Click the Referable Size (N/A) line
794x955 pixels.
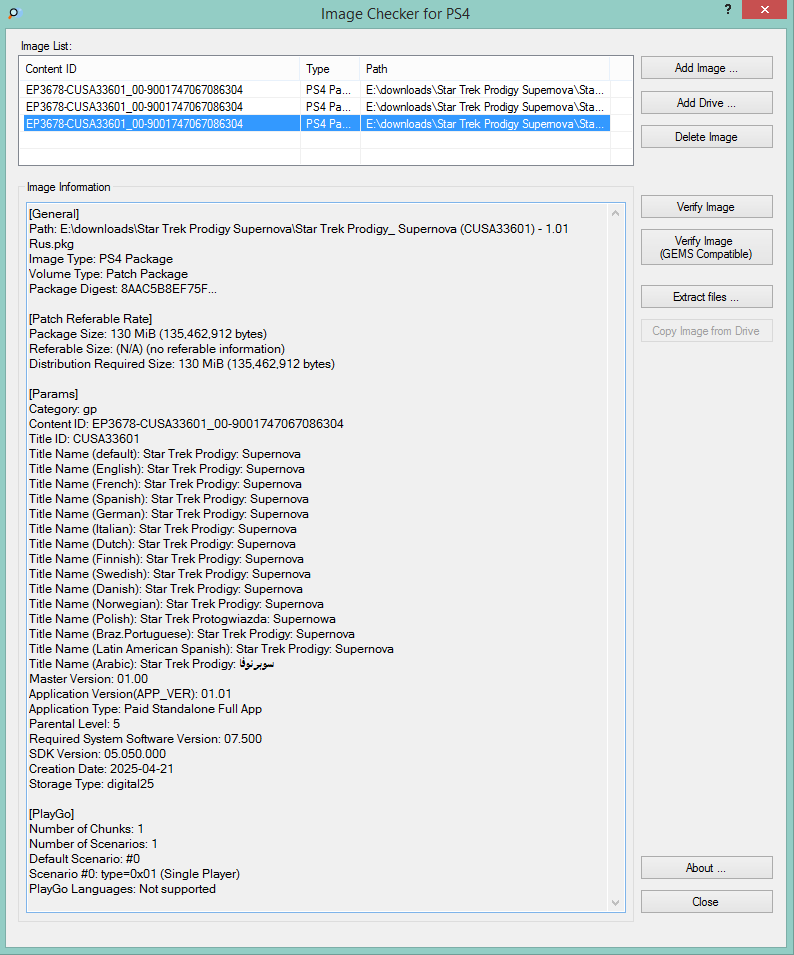pos(157,349)
